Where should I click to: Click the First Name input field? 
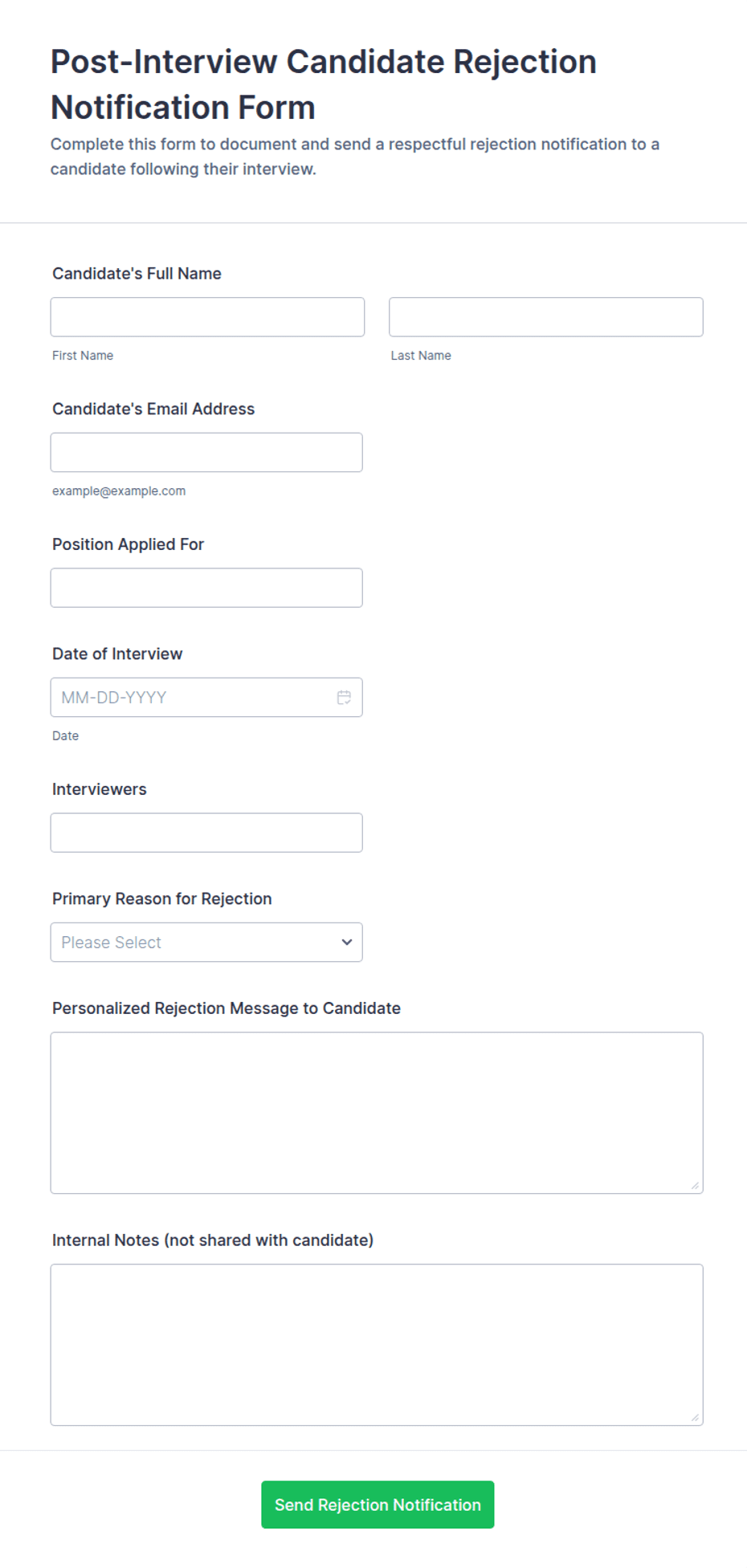pyautogui.click(x=207, y=317)
